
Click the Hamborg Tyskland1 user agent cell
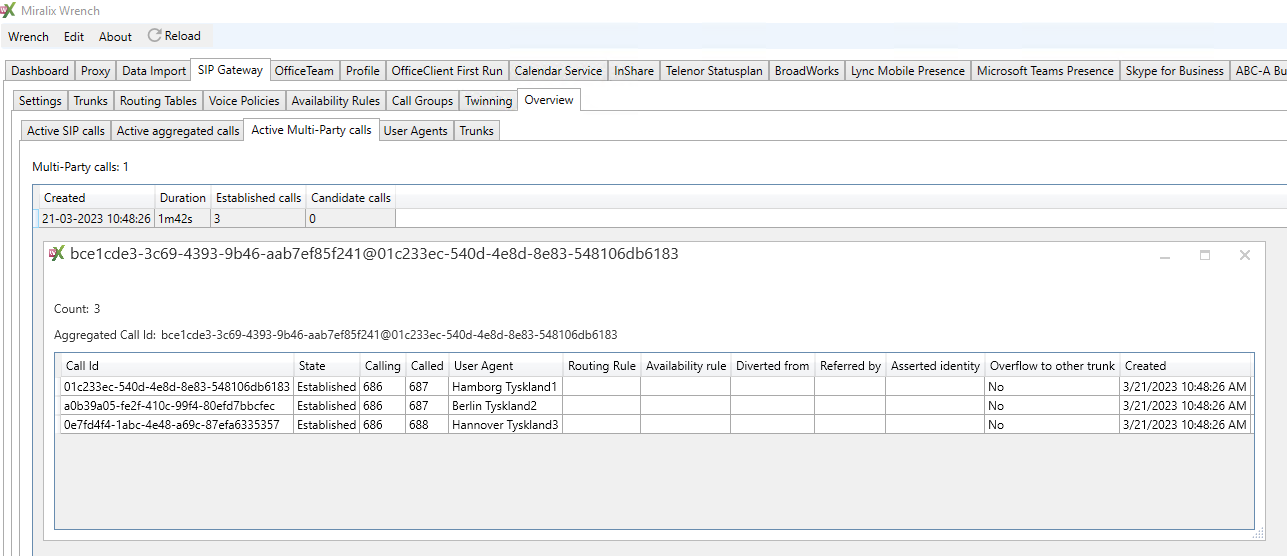506,387
